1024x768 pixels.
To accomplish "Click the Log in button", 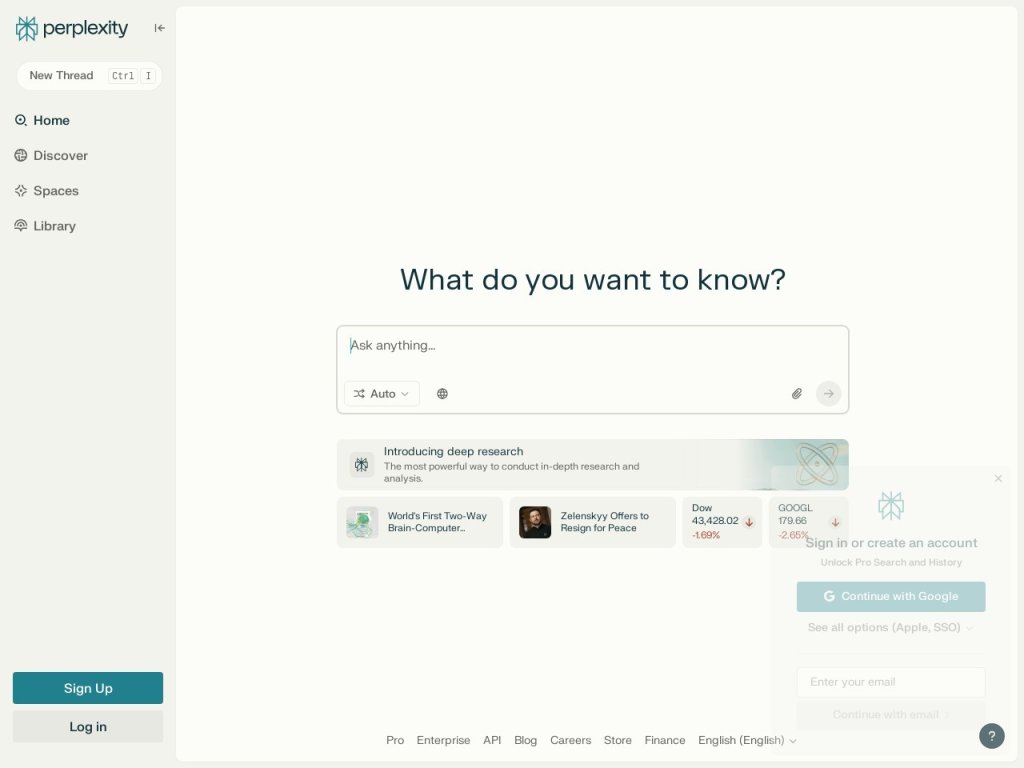I will 88,727.
